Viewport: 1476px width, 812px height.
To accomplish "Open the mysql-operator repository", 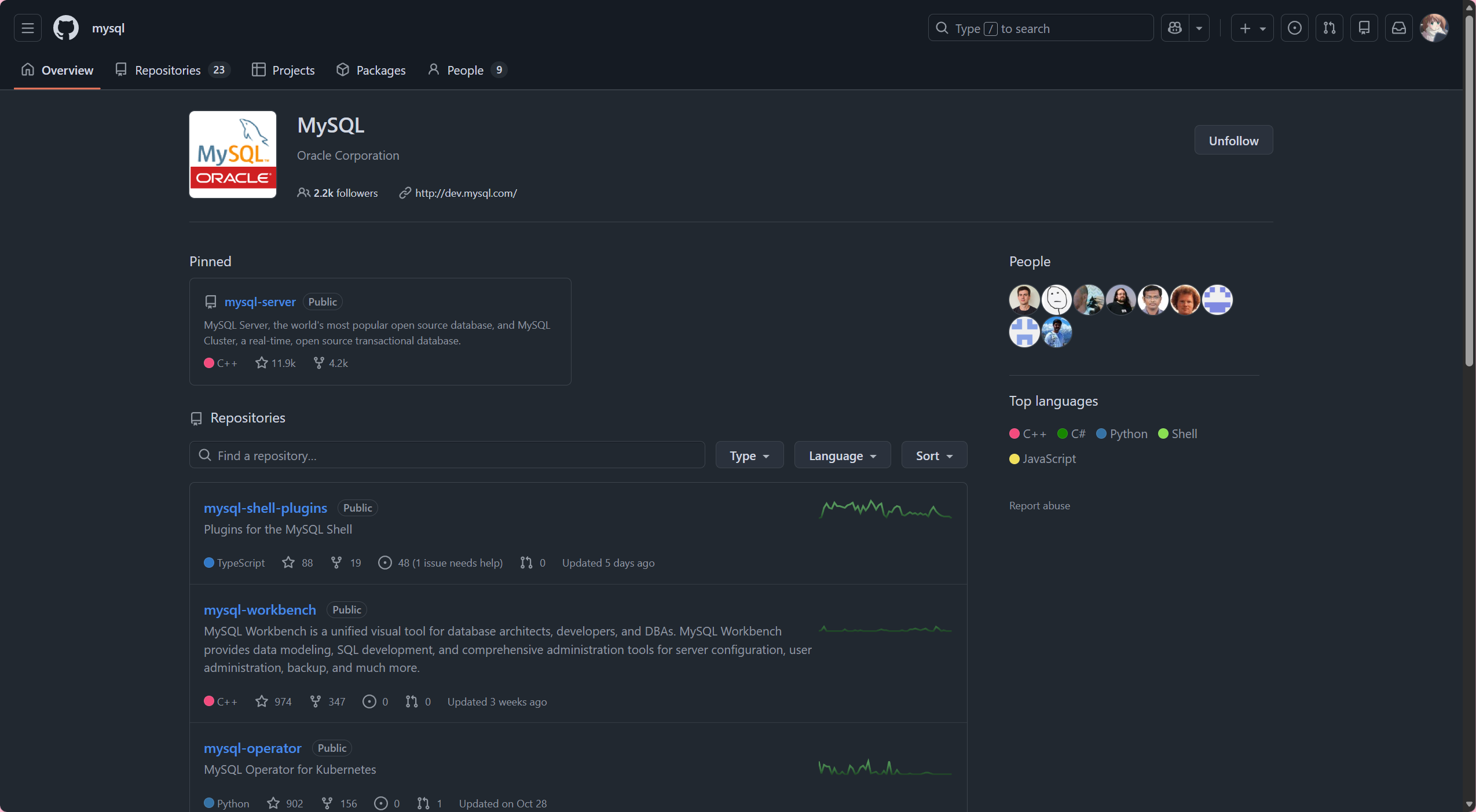I will coord(252,748).
